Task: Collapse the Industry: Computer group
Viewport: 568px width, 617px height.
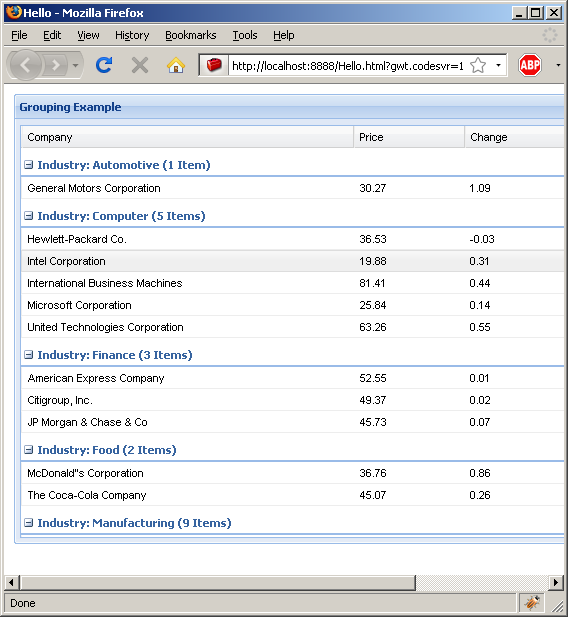Action: click(28, 216)
